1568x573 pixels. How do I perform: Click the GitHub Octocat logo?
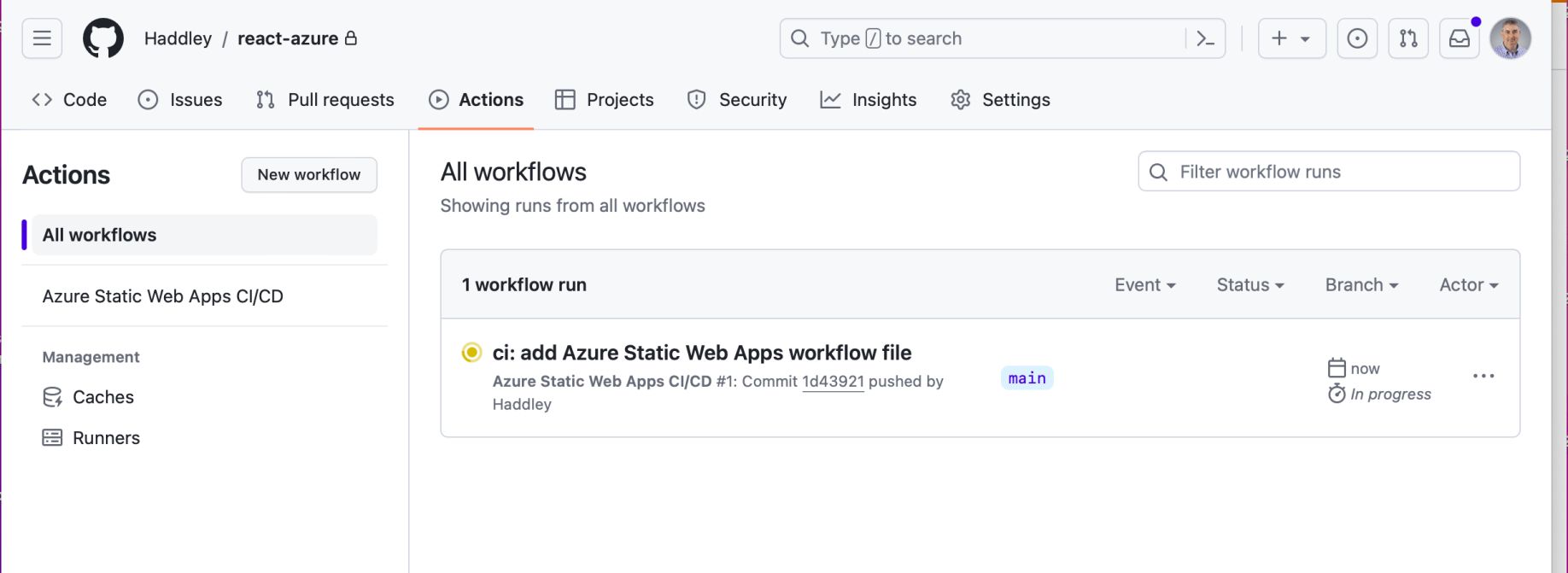tap(103, 38)
